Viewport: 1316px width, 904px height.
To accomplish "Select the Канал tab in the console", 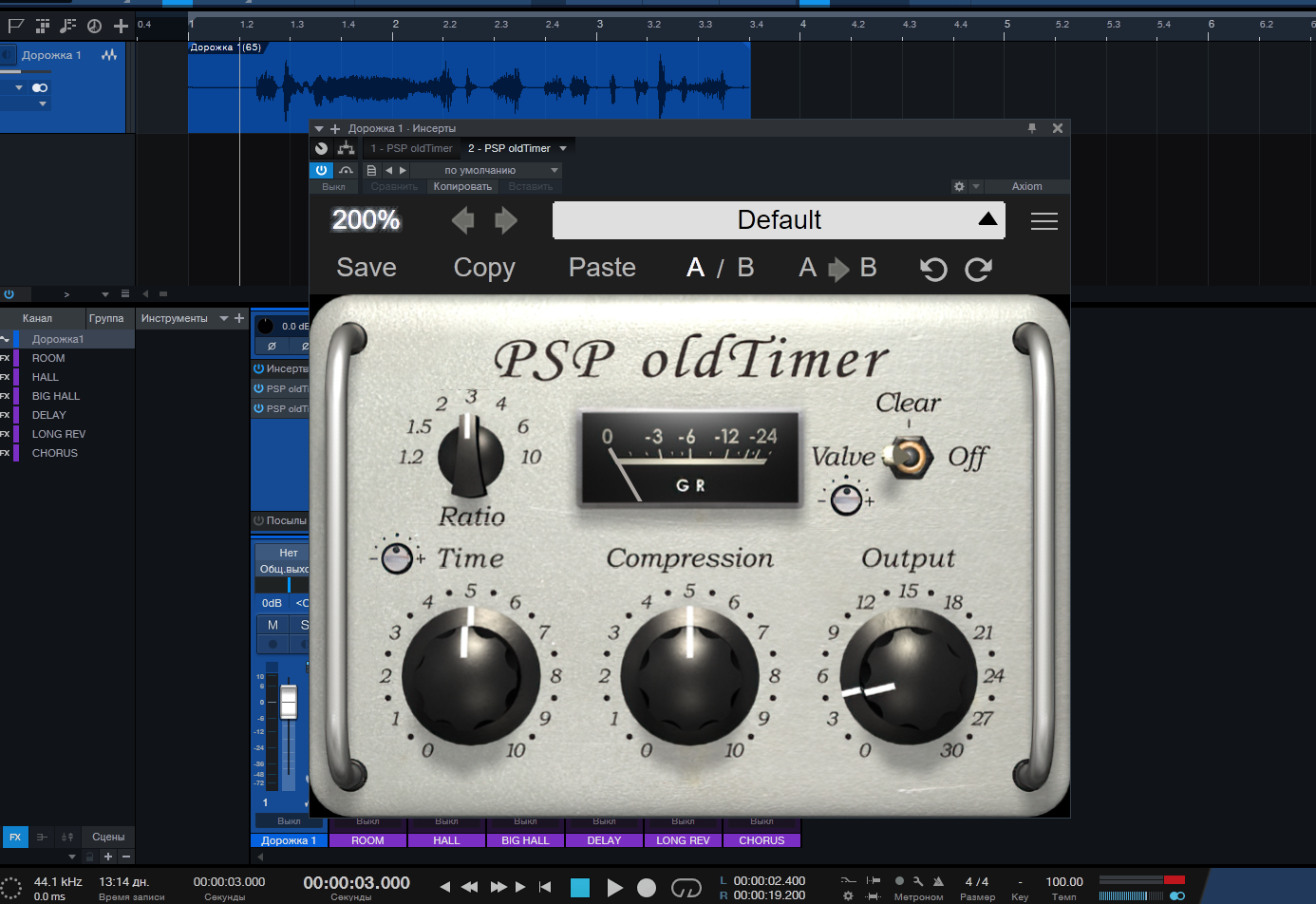I will click(38, 318).
